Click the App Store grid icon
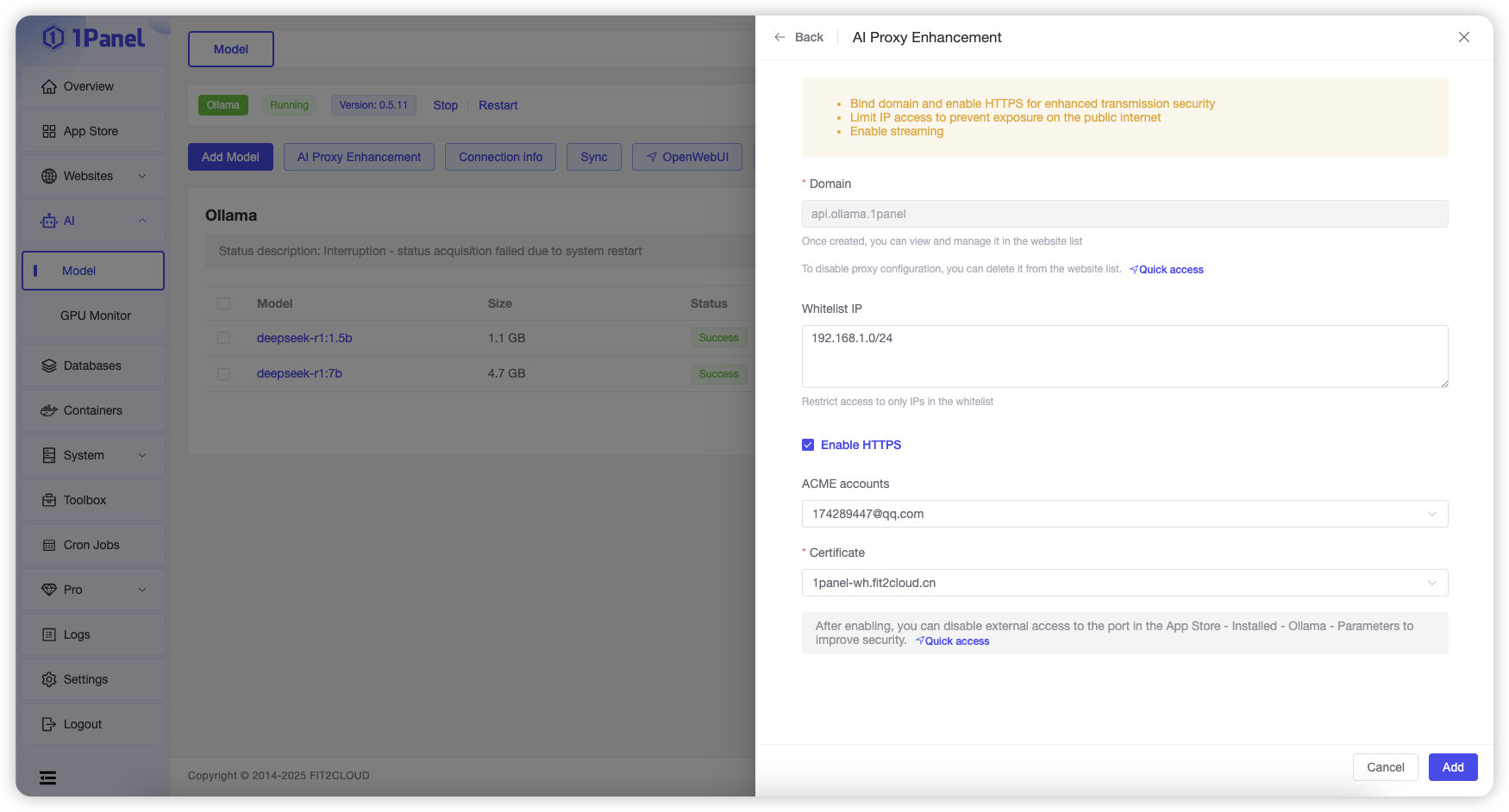The width and height of the screenshot is (1509, 812). point(49,131)
